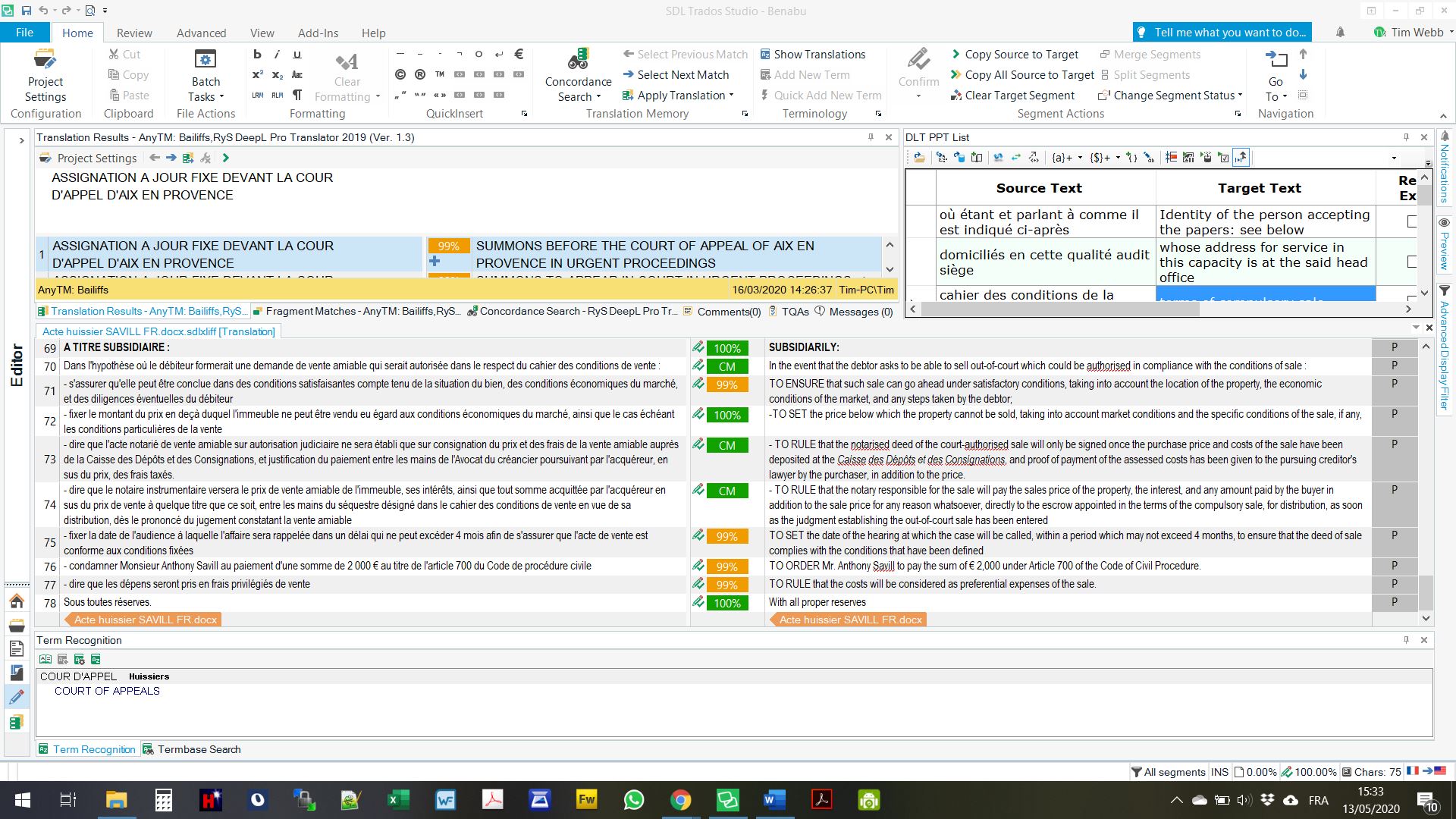Viewport: 1456px width, 819px height.
Task: Switch to Concordance Search results tab
Action: [x=573, y=311]
